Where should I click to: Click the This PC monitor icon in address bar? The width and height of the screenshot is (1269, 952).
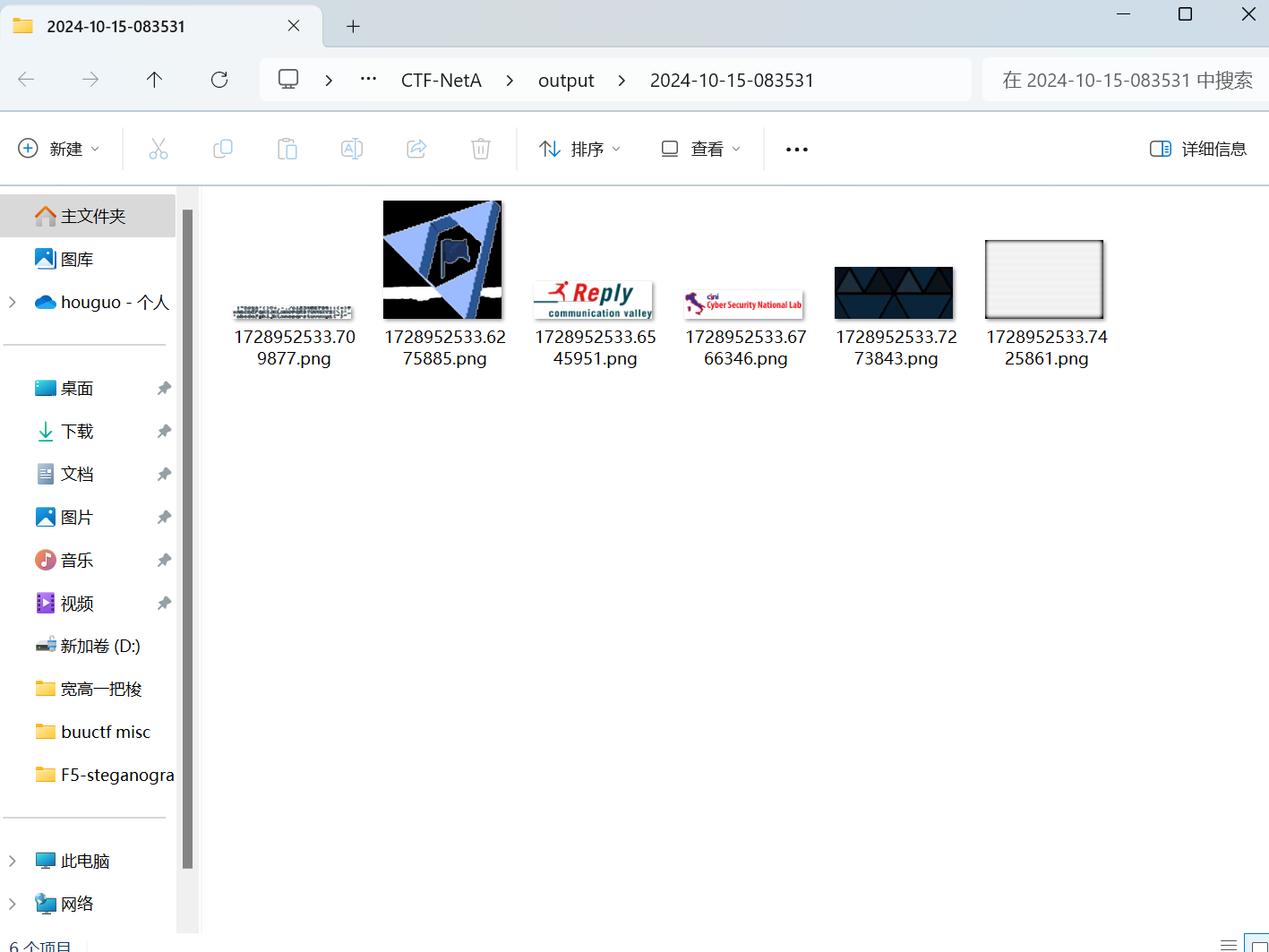[x=288, y=79]
